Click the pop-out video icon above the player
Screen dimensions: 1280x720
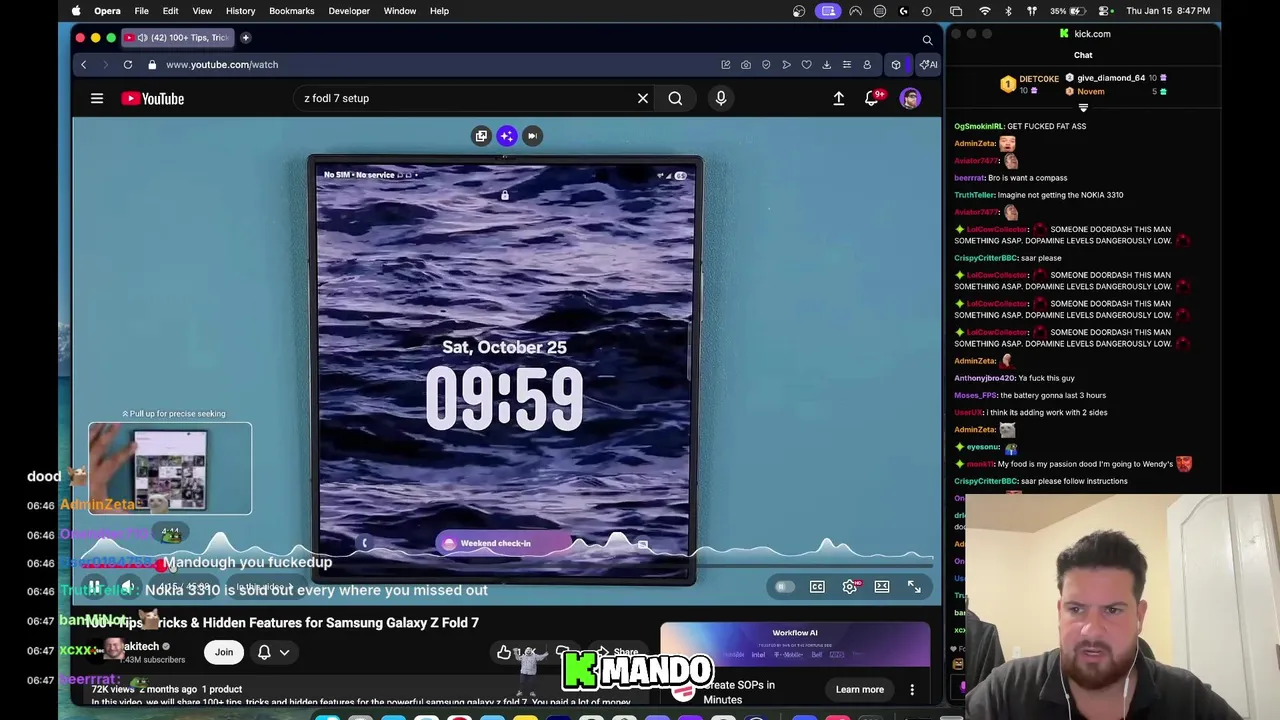point(481,136)
